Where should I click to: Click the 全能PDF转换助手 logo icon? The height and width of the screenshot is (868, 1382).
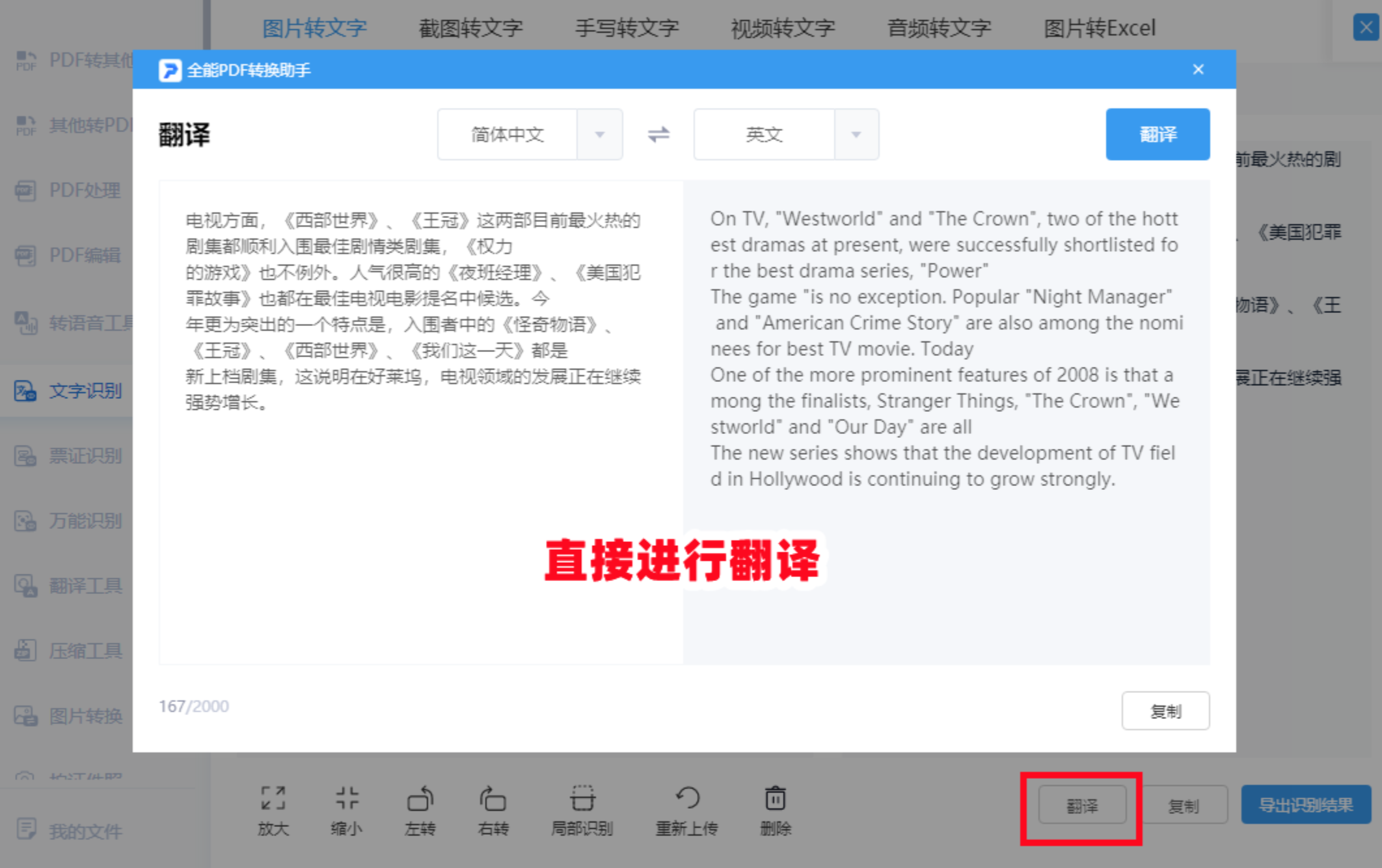coord(170,70)
